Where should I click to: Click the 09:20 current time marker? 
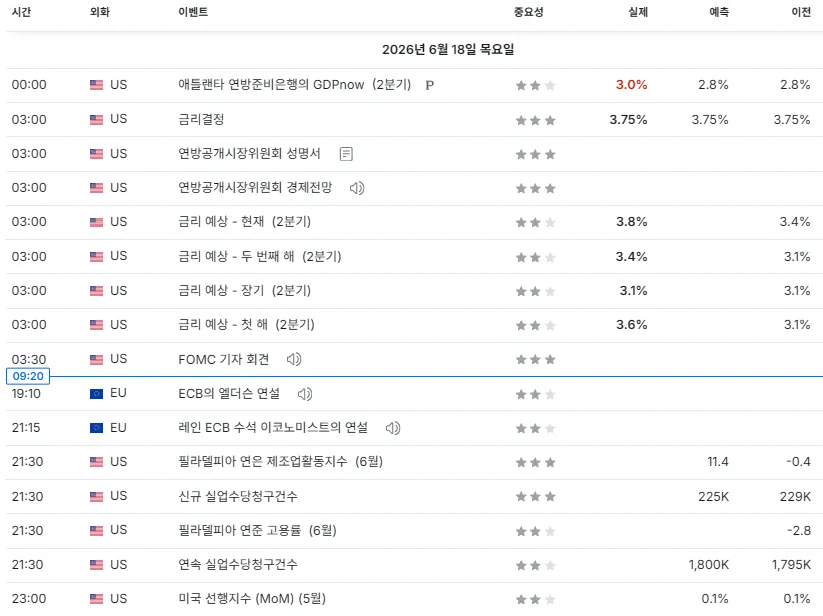(x=28, y=376)
